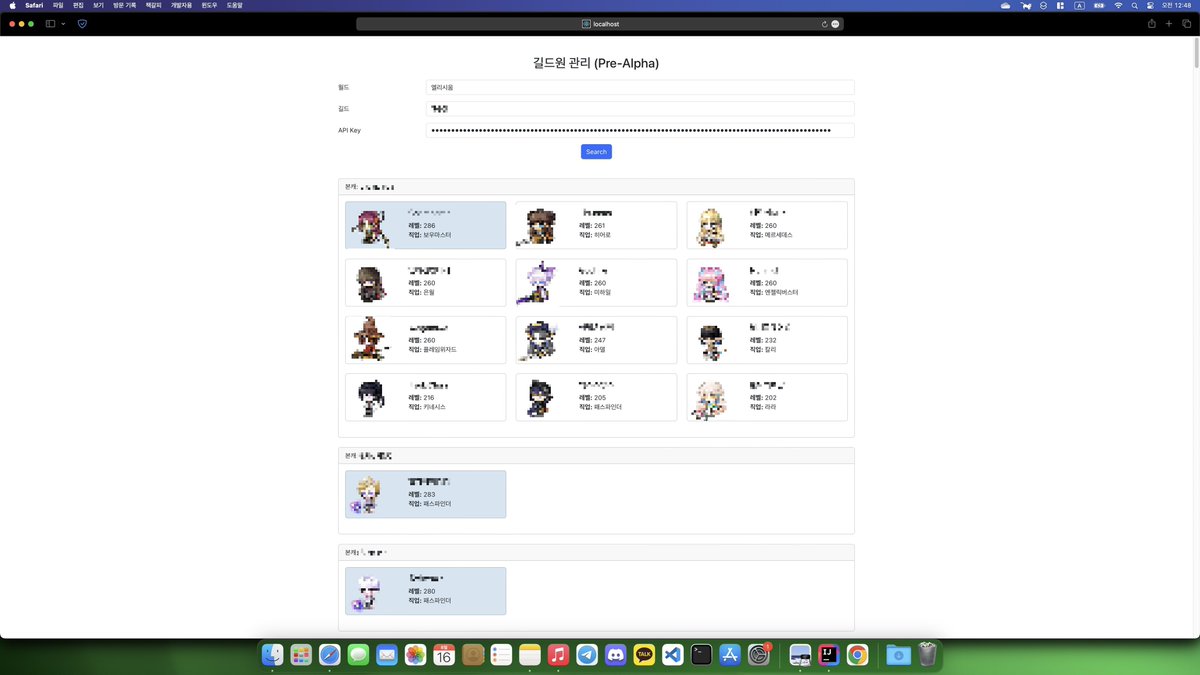Toggle the Safari sidebar button
Image resolution: width=1200 pixels, height=675 pixels.
(x=49, y=24)
